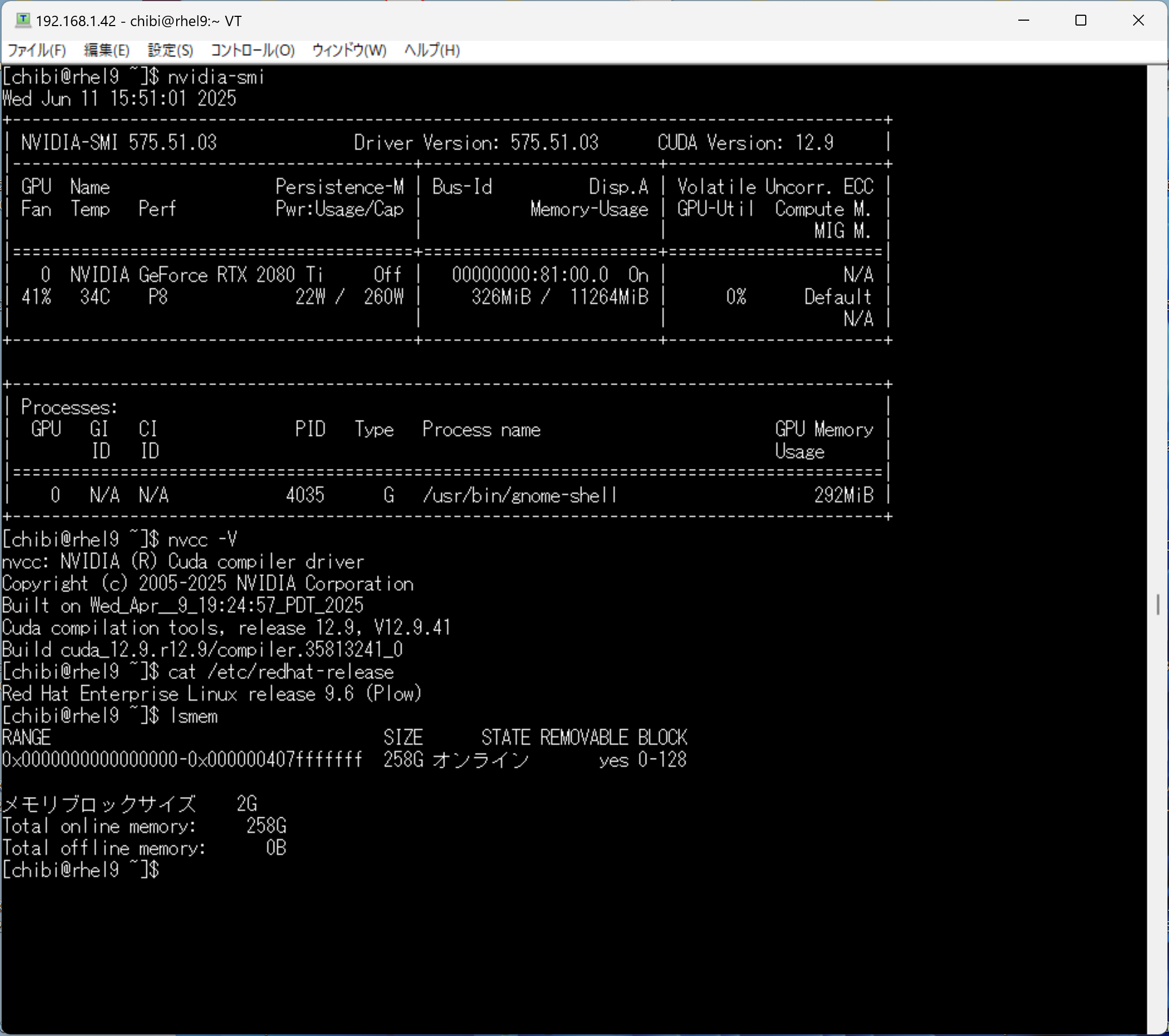Click the nvcc -V command text
The image size is (1169, 1036).
pos(202,539)
